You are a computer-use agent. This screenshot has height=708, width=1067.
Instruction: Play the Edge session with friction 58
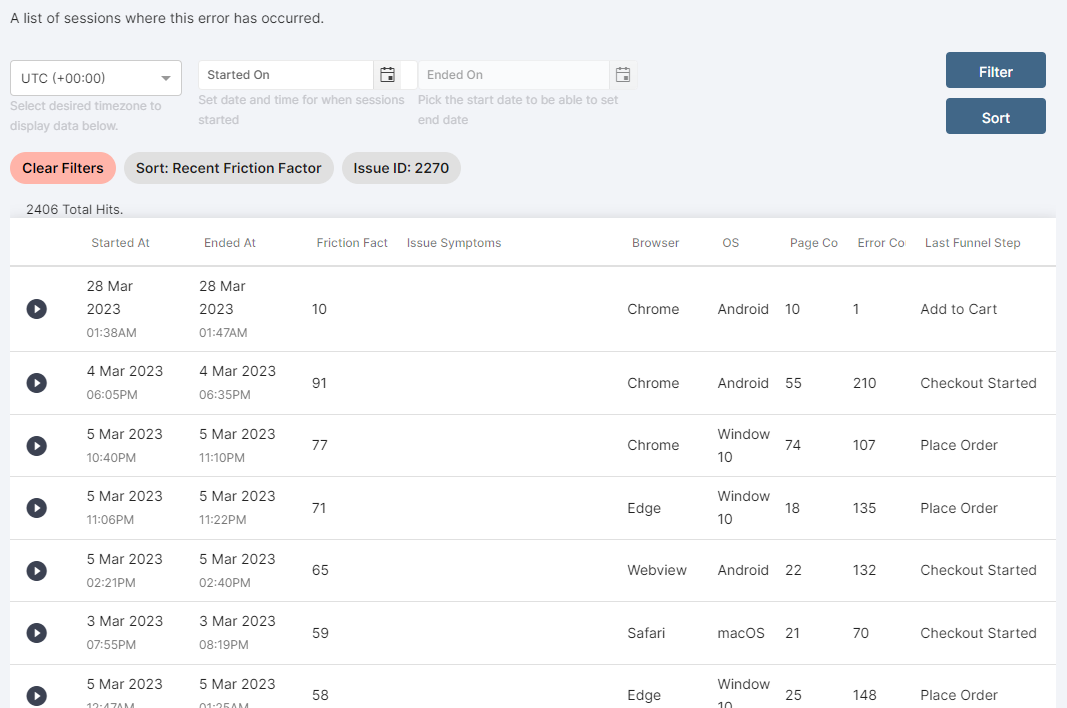point(37,696)
